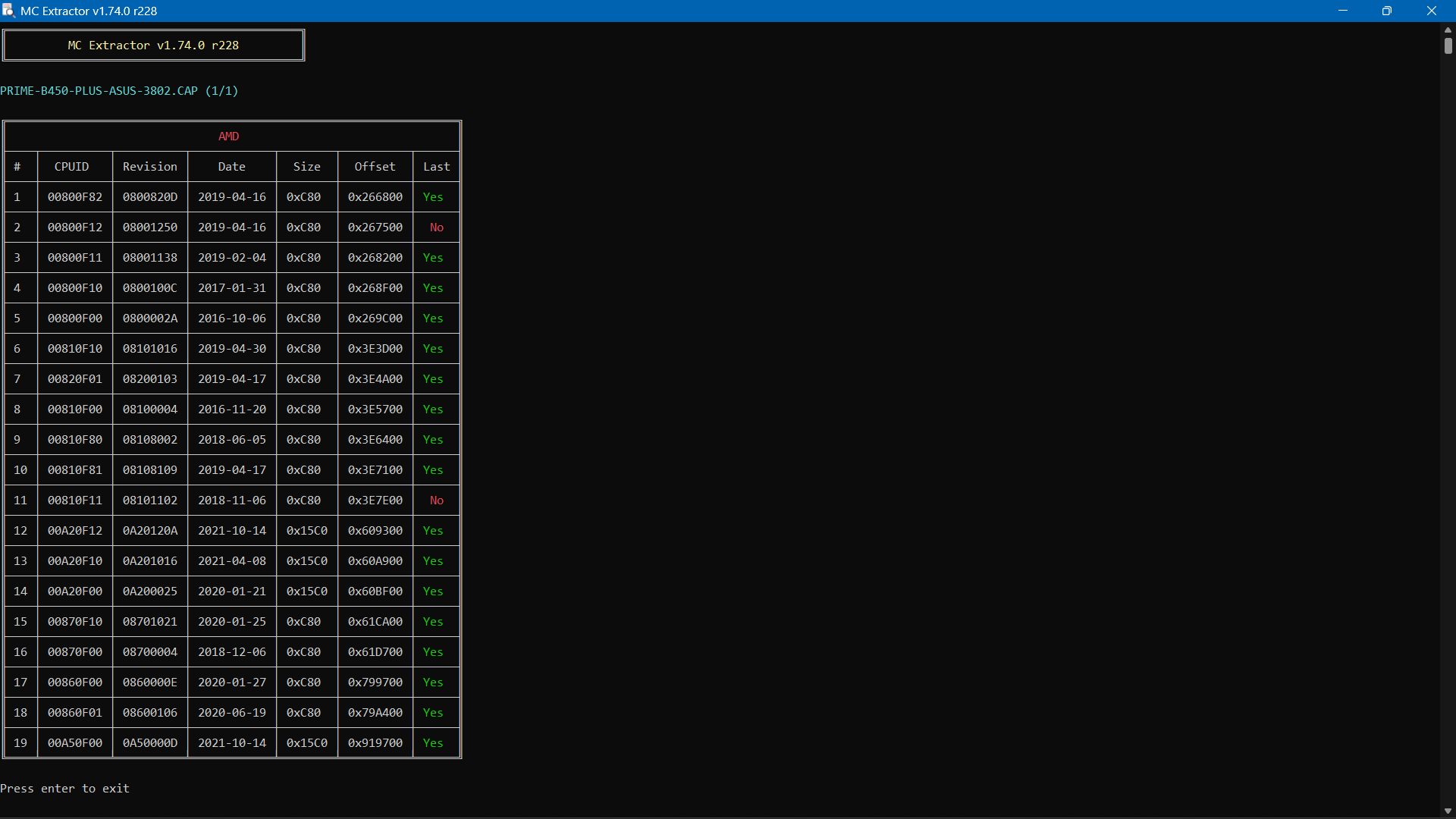This screenshot has width=1456, height=819.
Task: Click the AMD table title header
Action: (227, 136)
